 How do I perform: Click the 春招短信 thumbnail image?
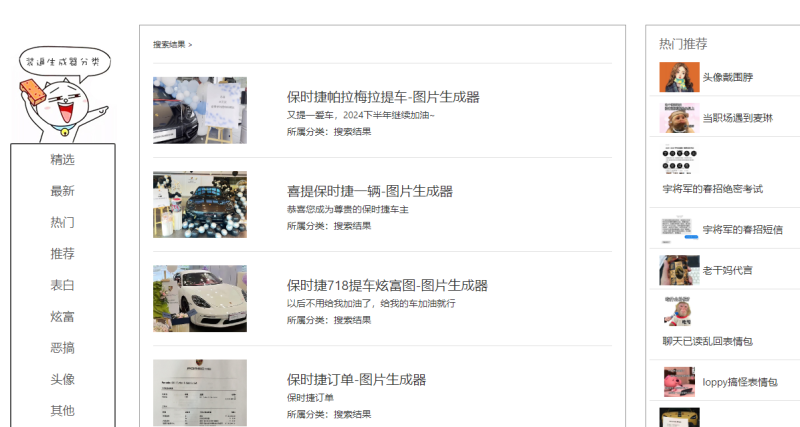(x=679, y=230)
